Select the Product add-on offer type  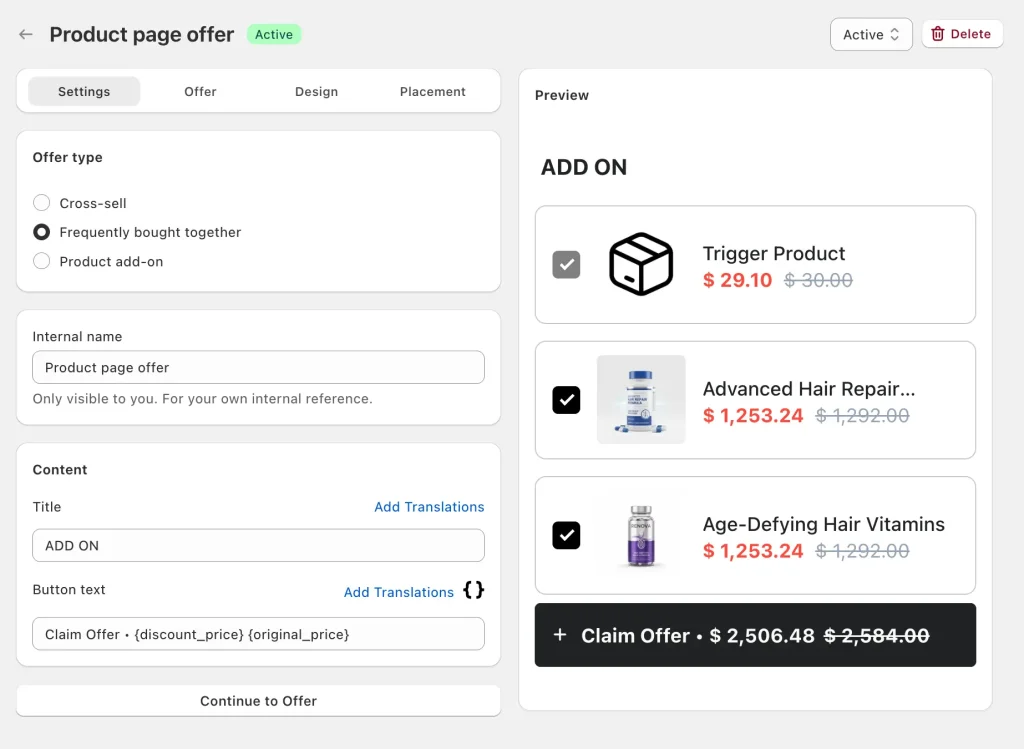pos(41,261)
